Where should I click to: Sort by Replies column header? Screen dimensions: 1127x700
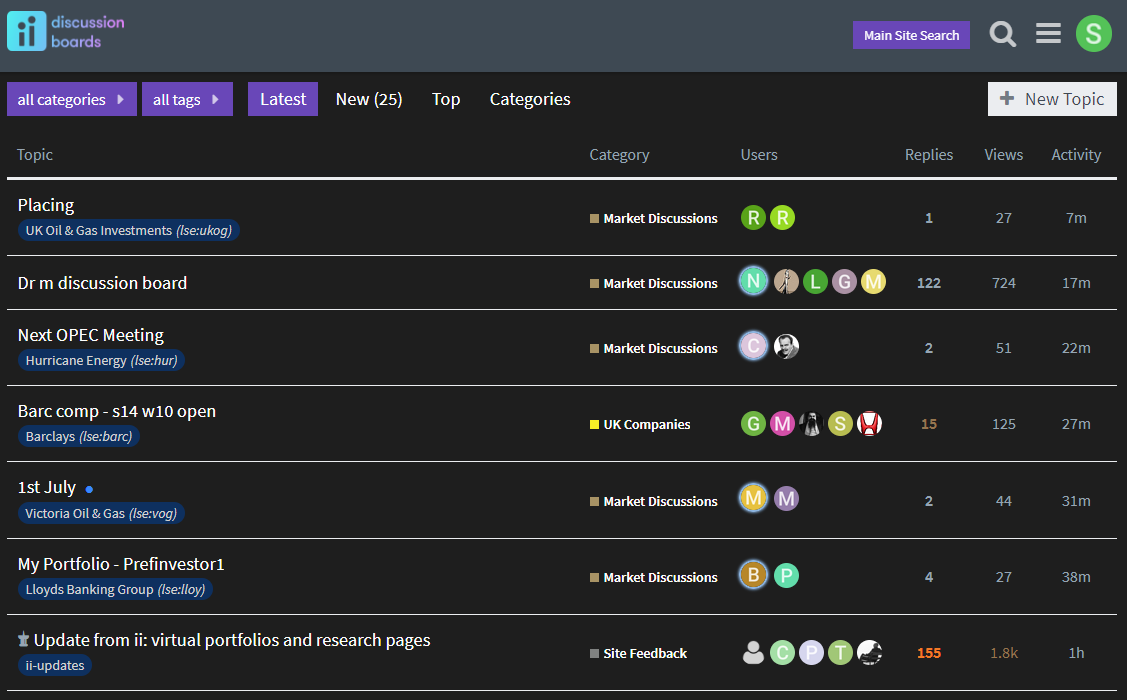point(929,155)
